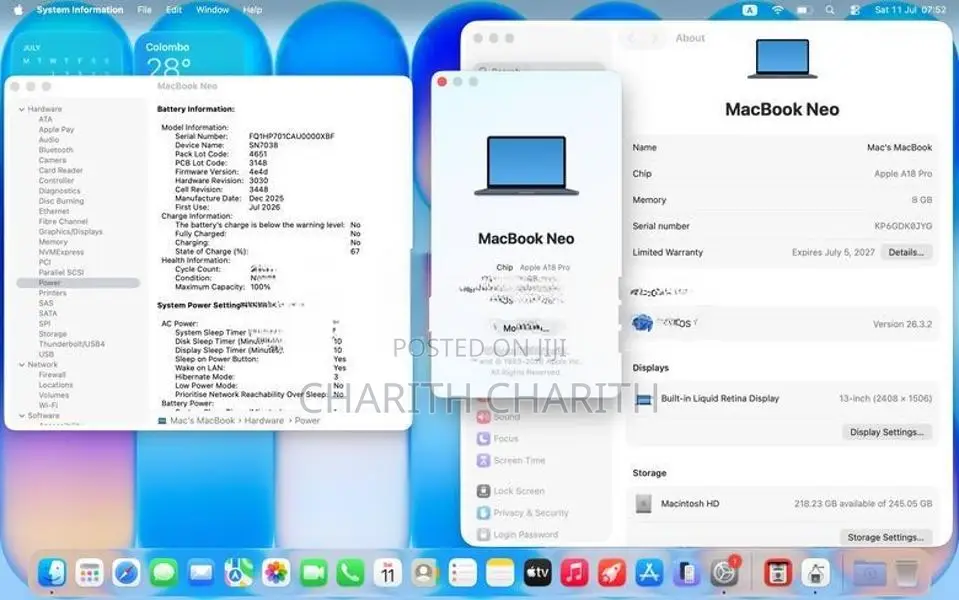Close the MacBook Neo About window

(x=442, y=82)
